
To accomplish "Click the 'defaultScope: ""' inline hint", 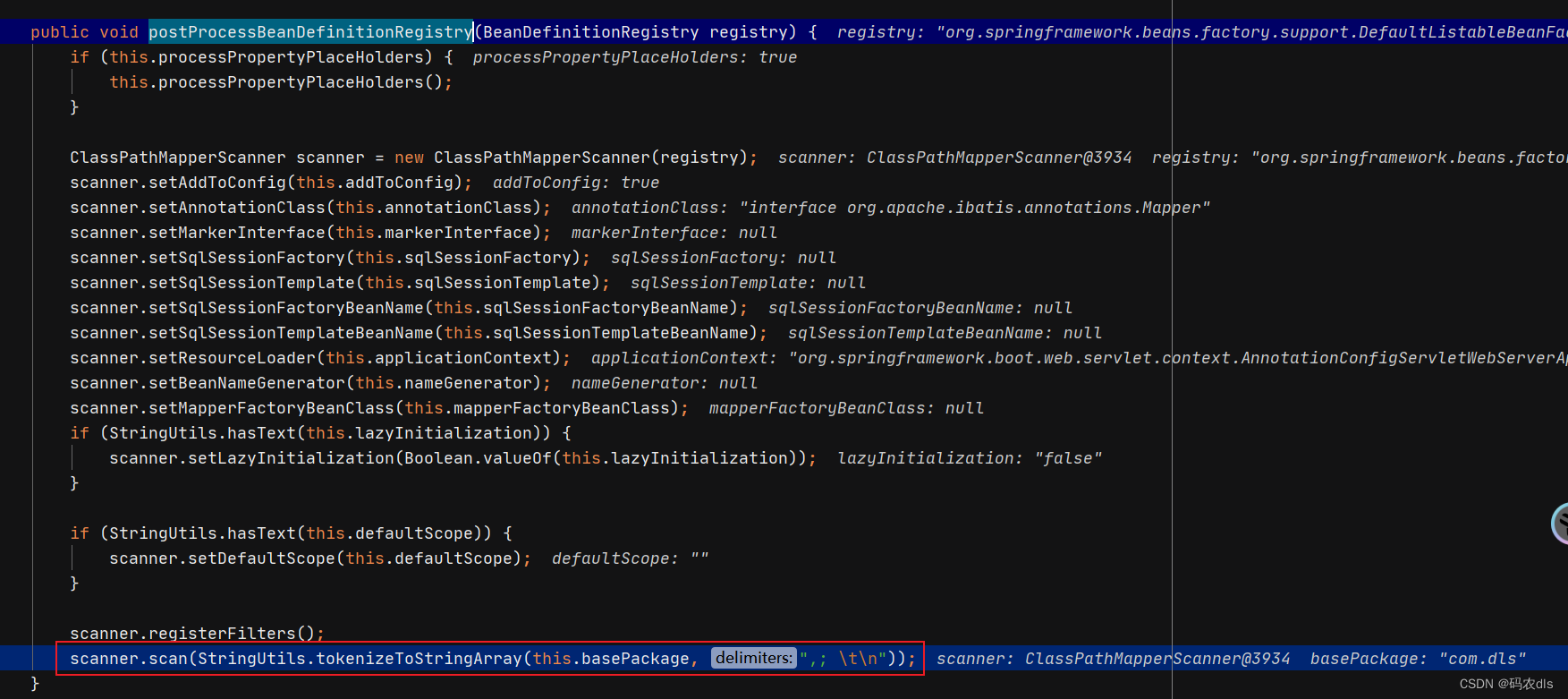I will [x=631, y=558].
